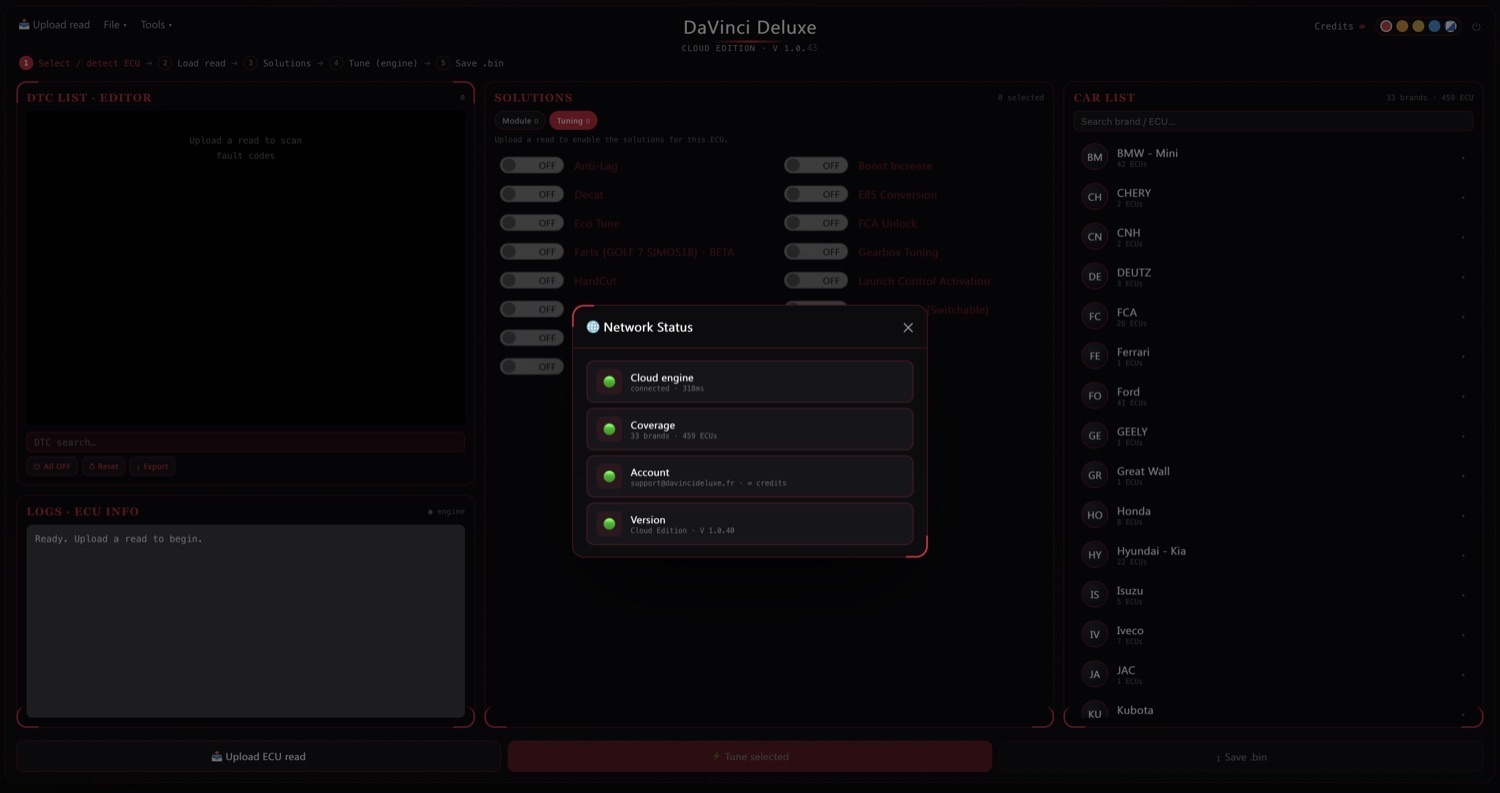The image size is (1500, 793).
Task: Toggle the FCA Unlock switch
Action: click(x=816, y=223)
